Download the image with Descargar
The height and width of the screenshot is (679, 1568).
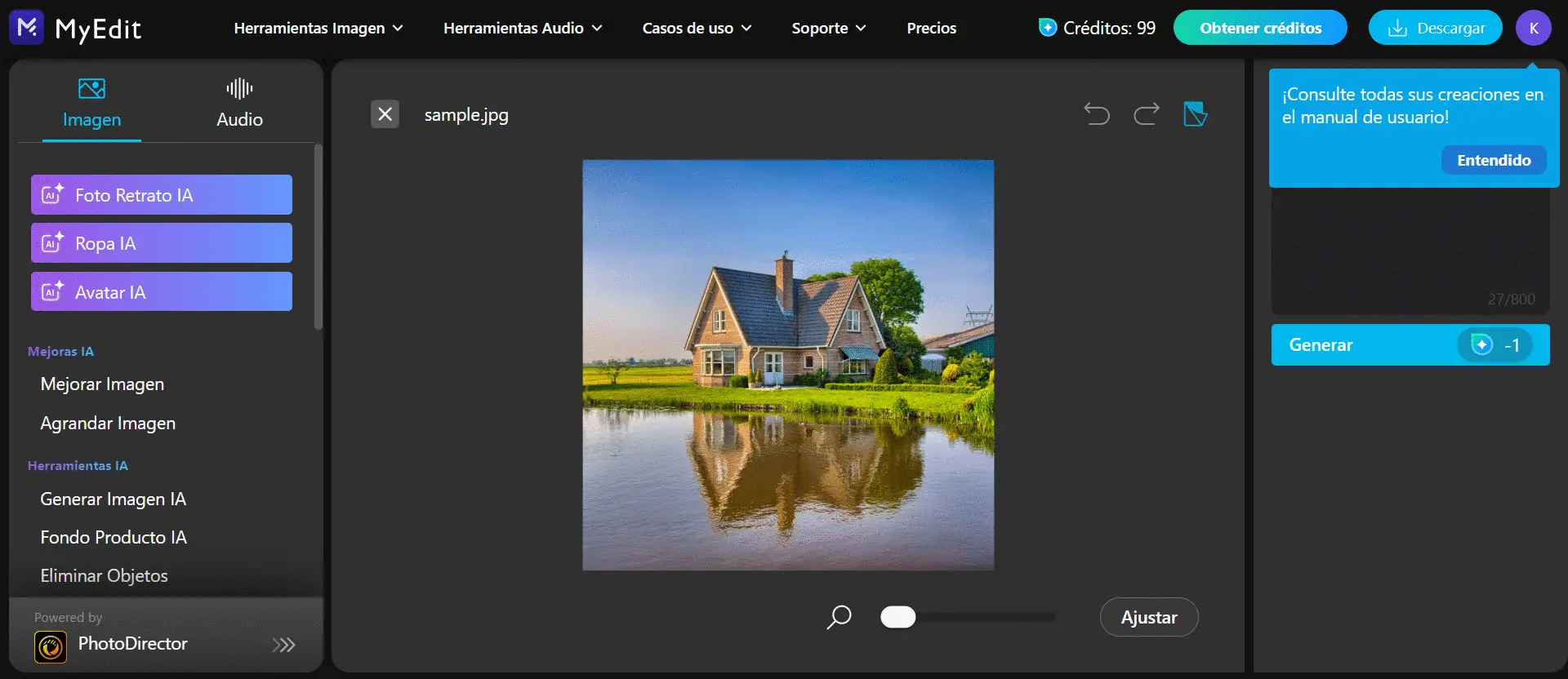coord(1436,28)
